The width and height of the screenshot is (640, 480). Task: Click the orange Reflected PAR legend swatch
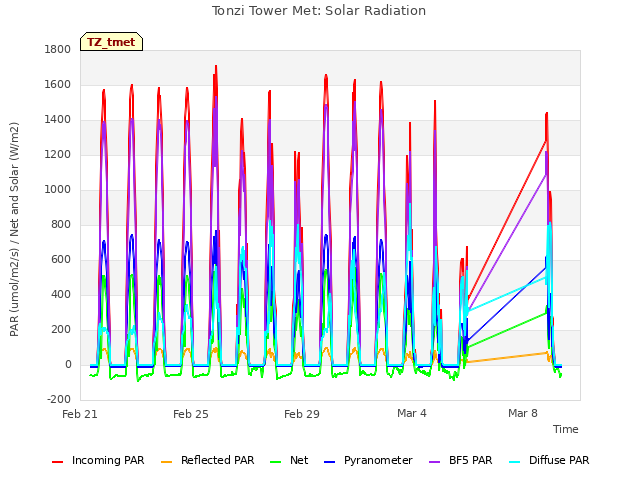point(167,462)
